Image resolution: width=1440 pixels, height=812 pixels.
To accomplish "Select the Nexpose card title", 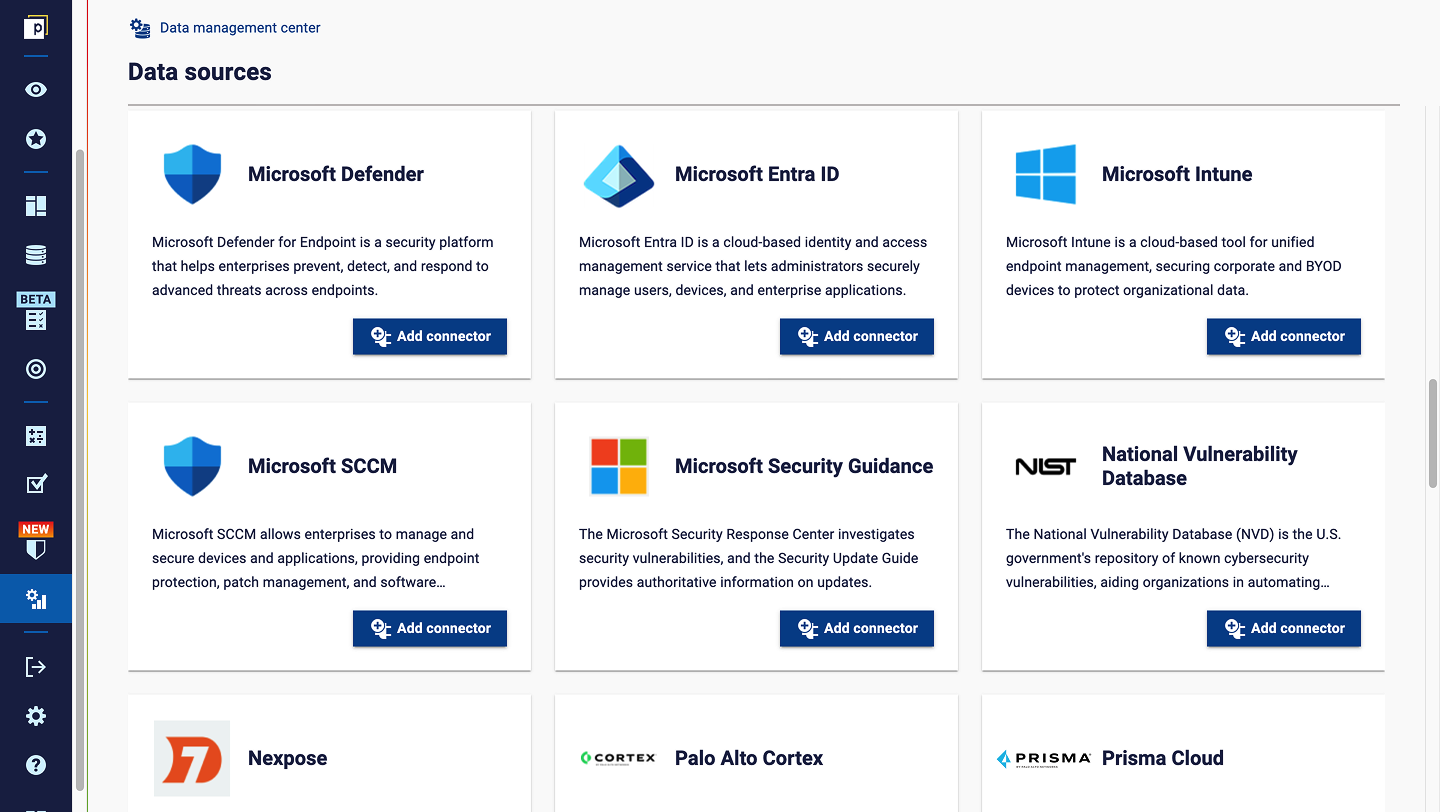I will click(288, 758).
